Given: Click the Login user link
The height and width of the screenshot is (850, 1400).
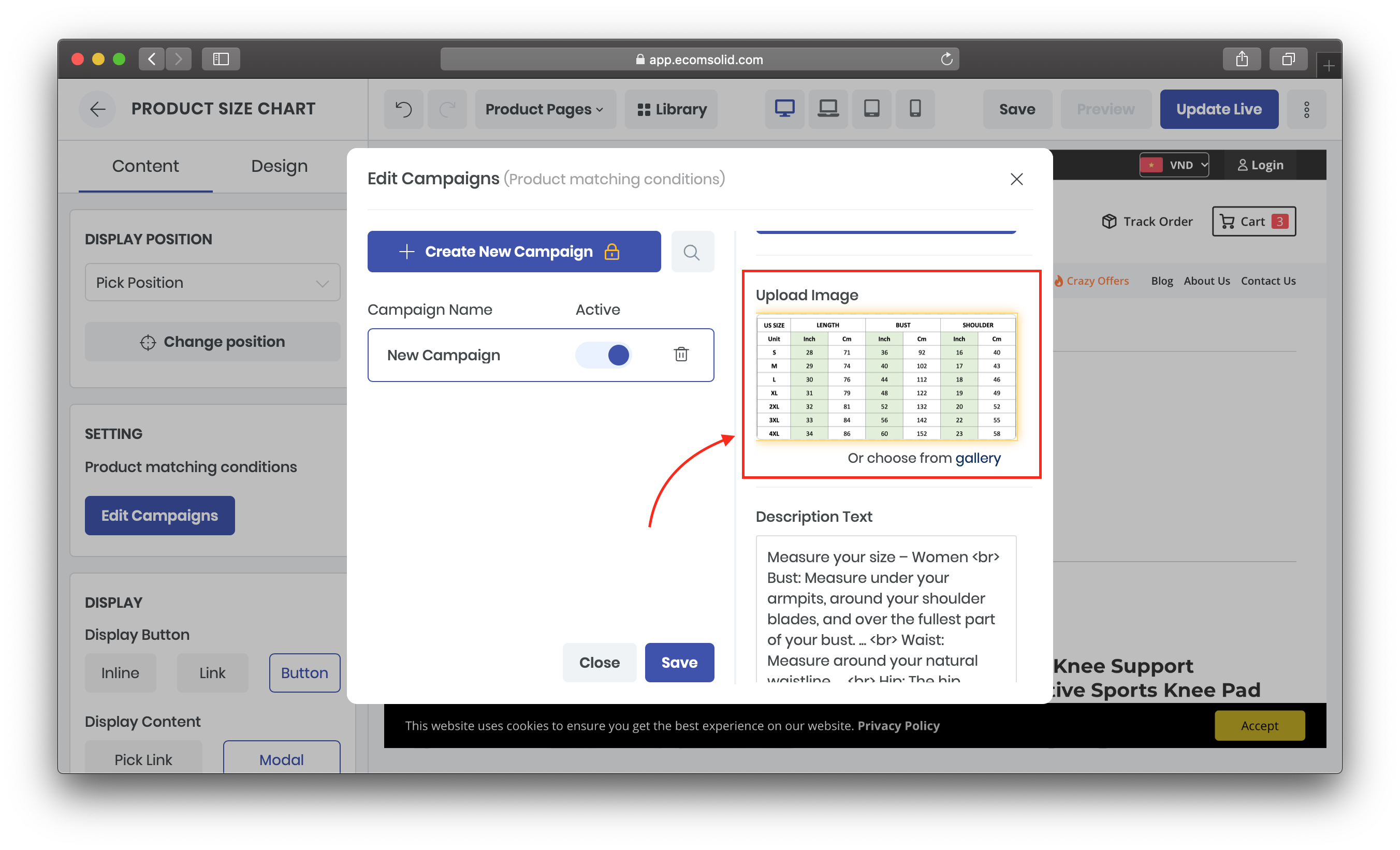Looking at the screenshot, I should [x=1260, y=165].
